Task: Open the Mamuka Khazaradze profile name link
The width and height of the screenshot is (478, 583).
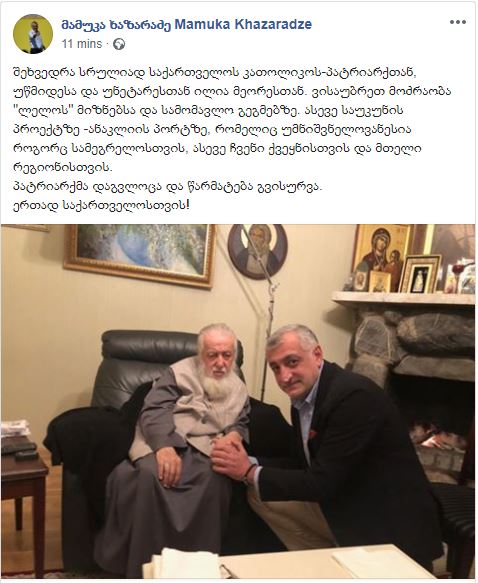Action: point(187,25)
